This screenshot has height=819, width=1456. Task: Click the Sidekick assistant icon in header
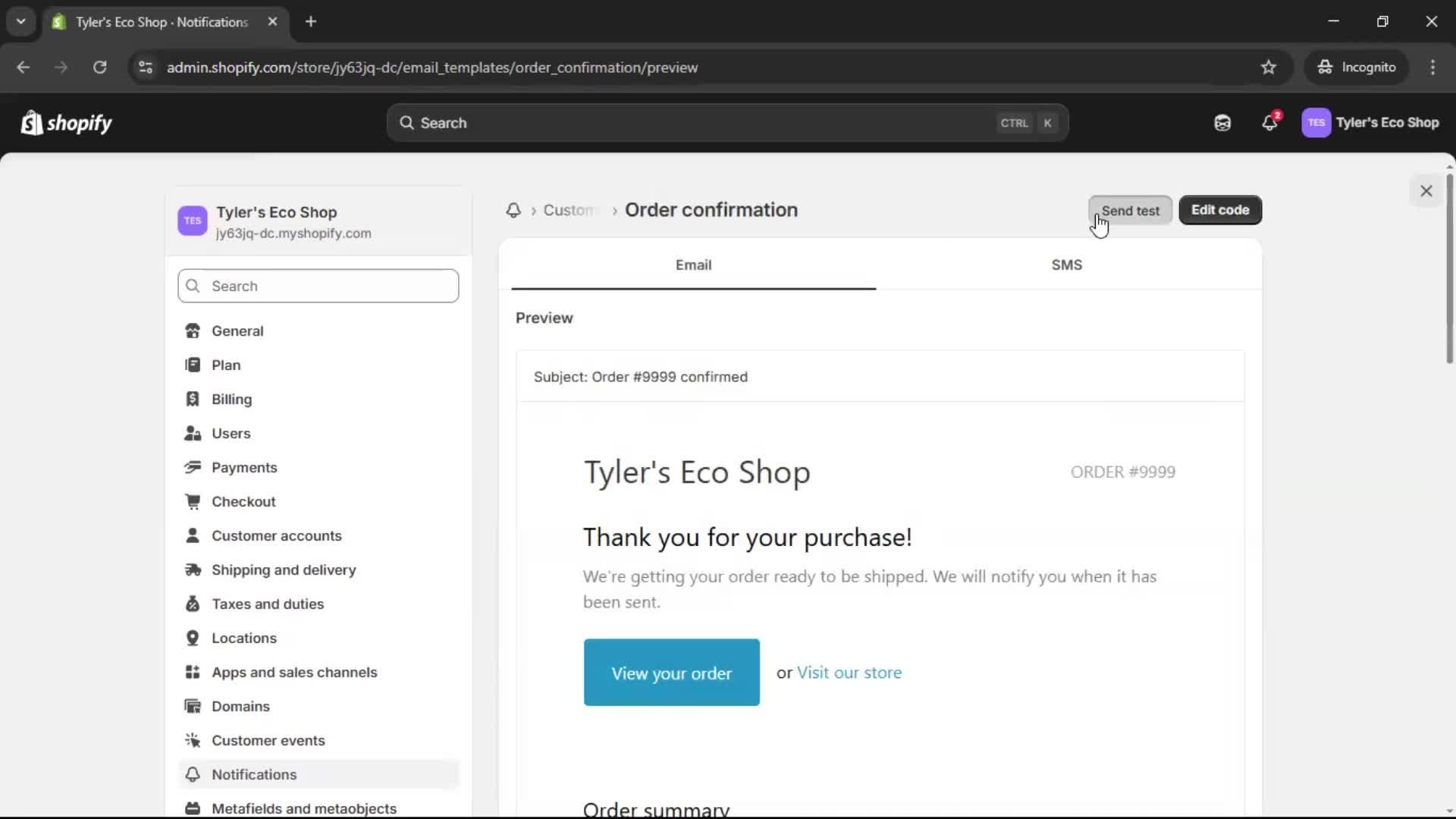(1222, 123)
